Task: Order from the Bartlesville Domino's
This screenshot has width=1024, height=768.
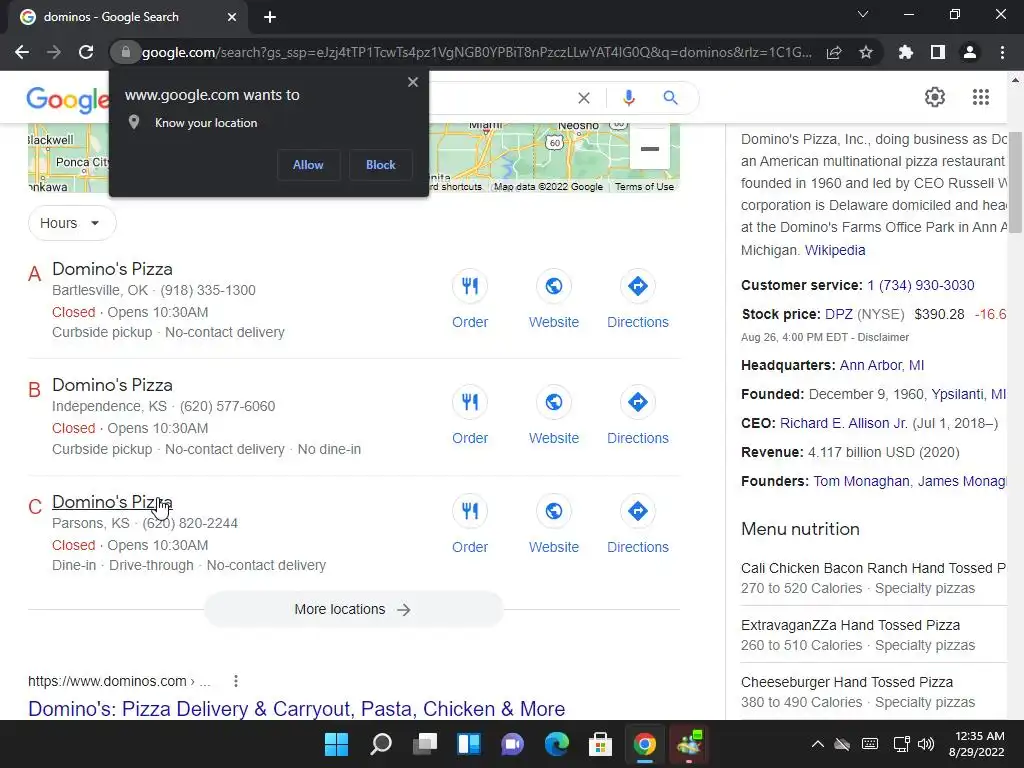Action: [470, 299]
